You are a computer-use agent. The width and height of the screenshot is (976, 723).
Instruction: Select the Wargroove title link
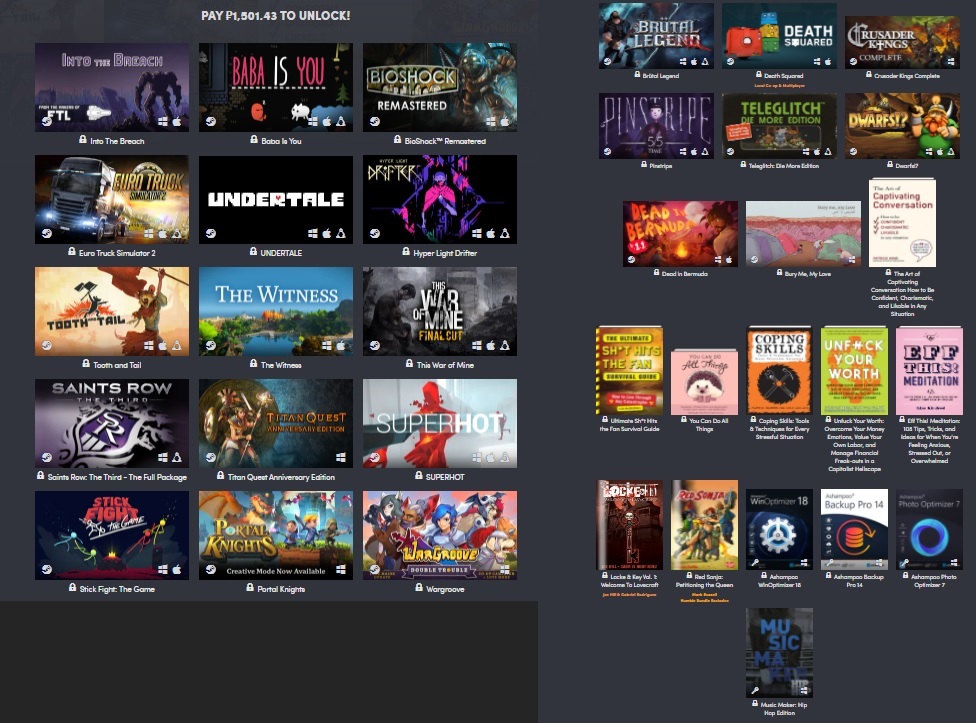point(445,589)
